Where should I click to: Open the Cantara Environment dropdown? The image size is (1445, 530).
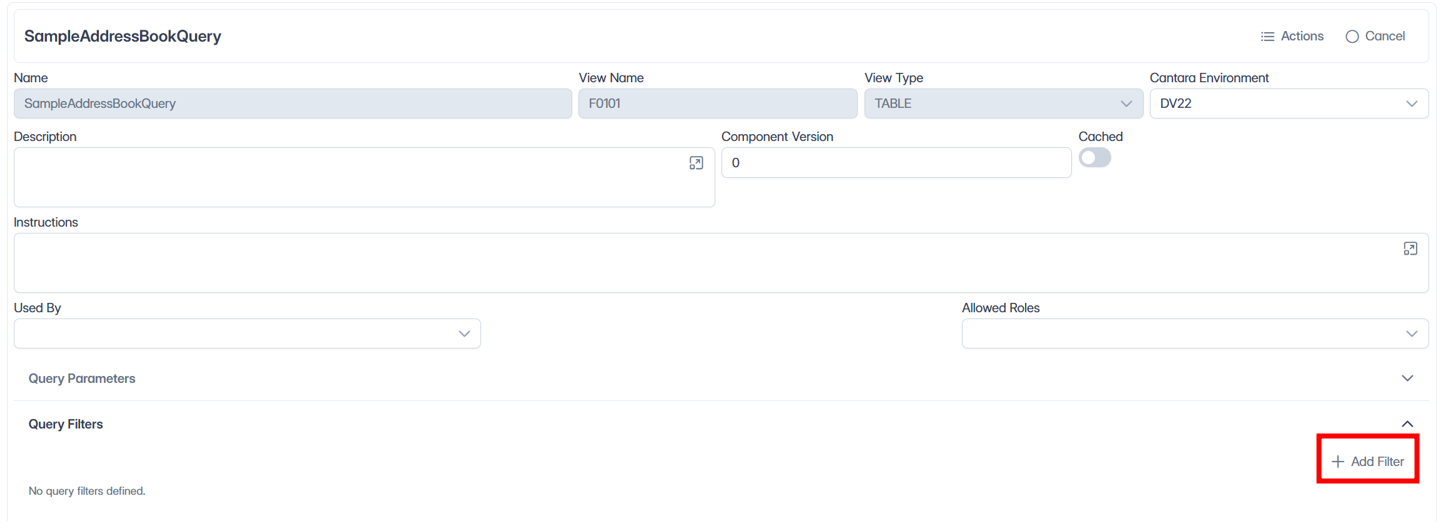(x=1289, y=103)
